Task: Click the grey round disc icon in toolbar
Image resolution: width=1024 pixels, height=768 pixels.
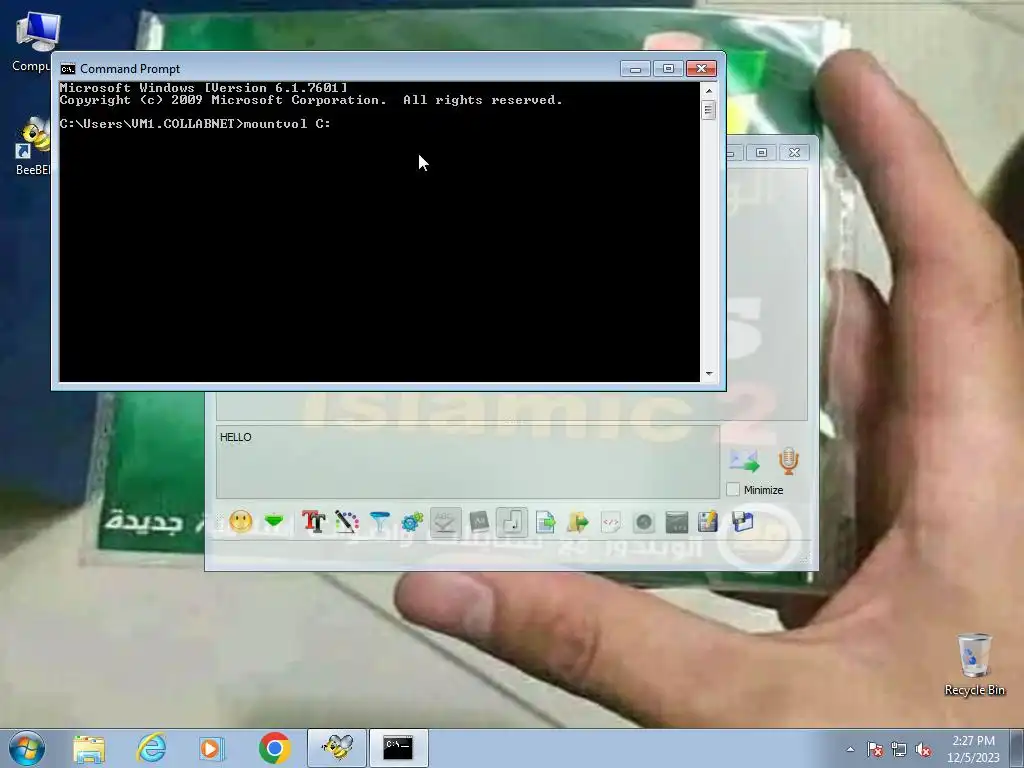Action: (x=644, y=521)
